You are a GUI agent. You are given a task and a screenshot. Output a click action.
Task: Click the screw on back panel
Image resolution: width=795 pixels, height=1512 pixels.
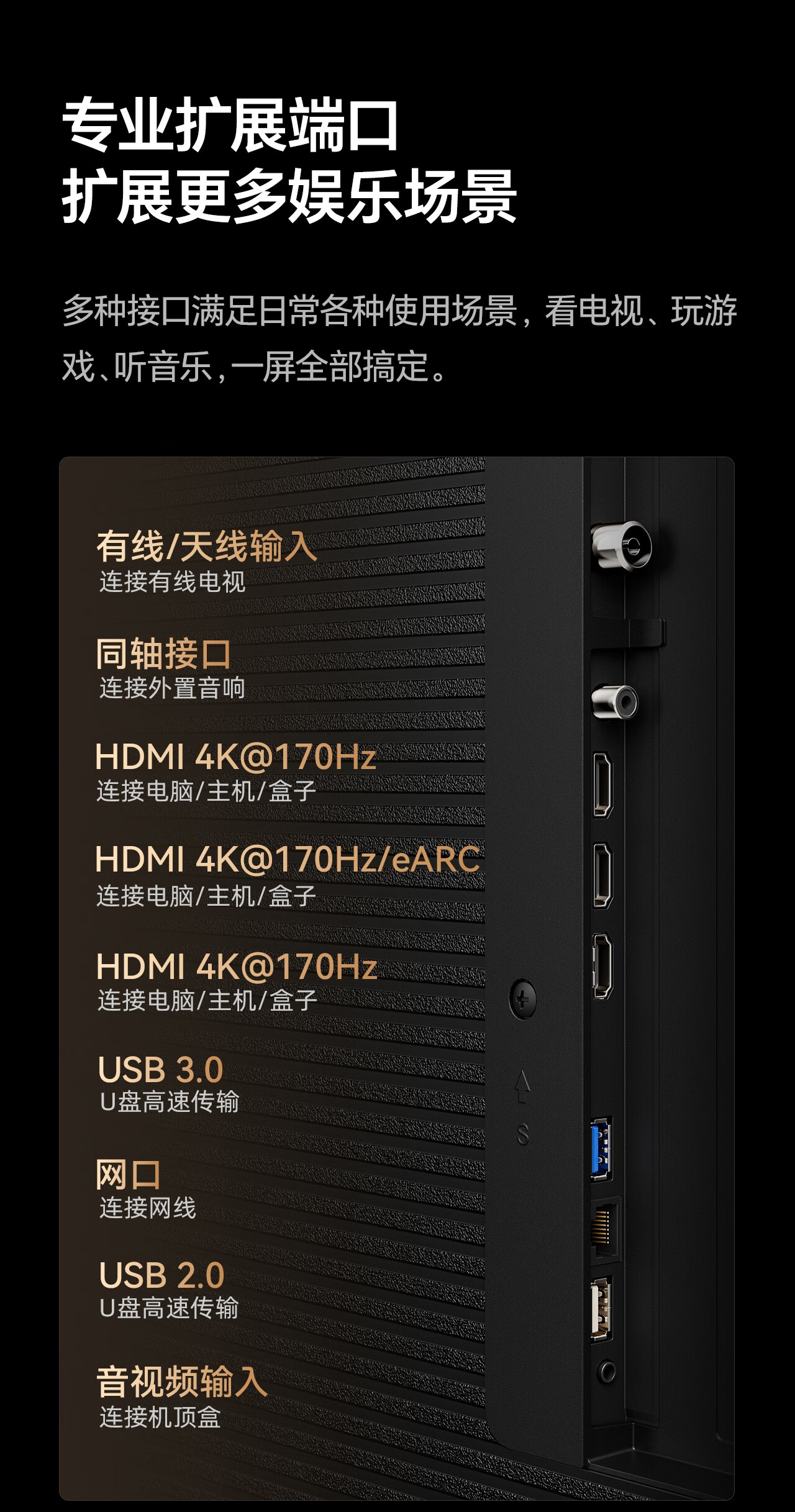click(x=523, y=1000)
